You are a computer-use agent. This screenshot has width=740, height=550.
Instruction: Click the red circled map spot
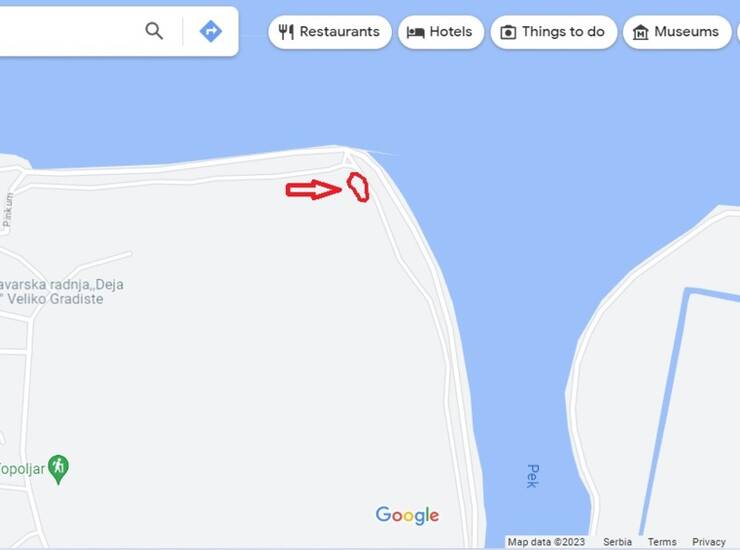click(358, 187)
